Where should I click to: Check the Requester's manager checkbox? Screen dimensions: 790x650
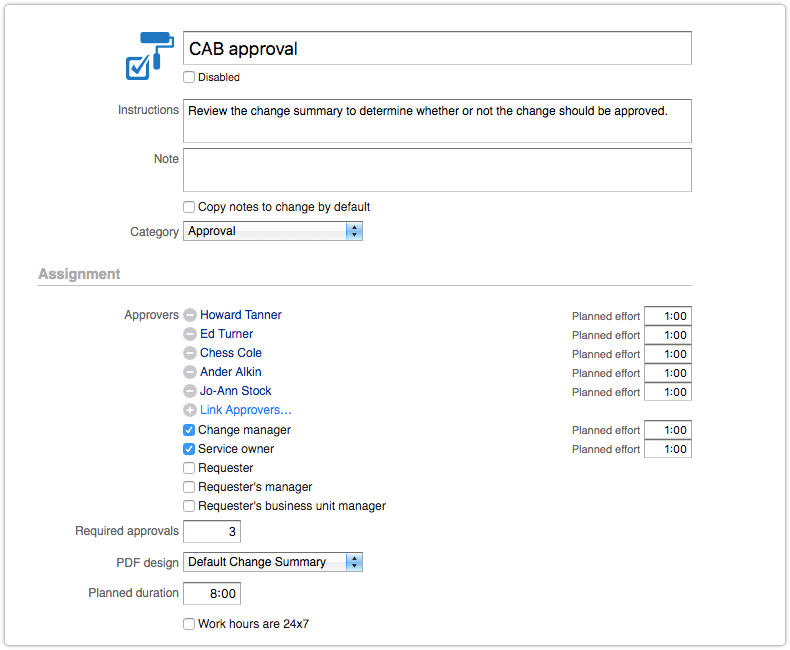(189, 487)
